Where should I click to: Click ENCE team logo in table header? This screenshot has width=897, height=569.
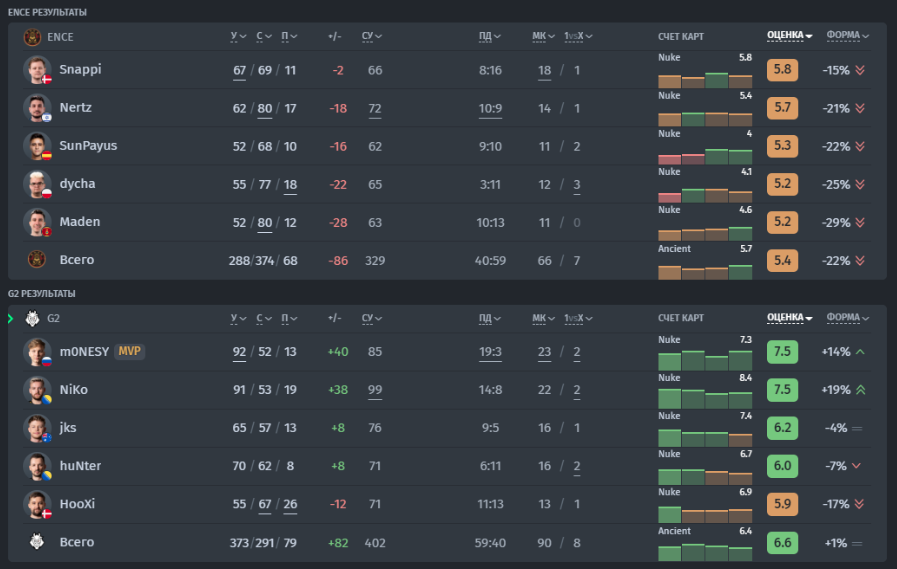[33, 37]
